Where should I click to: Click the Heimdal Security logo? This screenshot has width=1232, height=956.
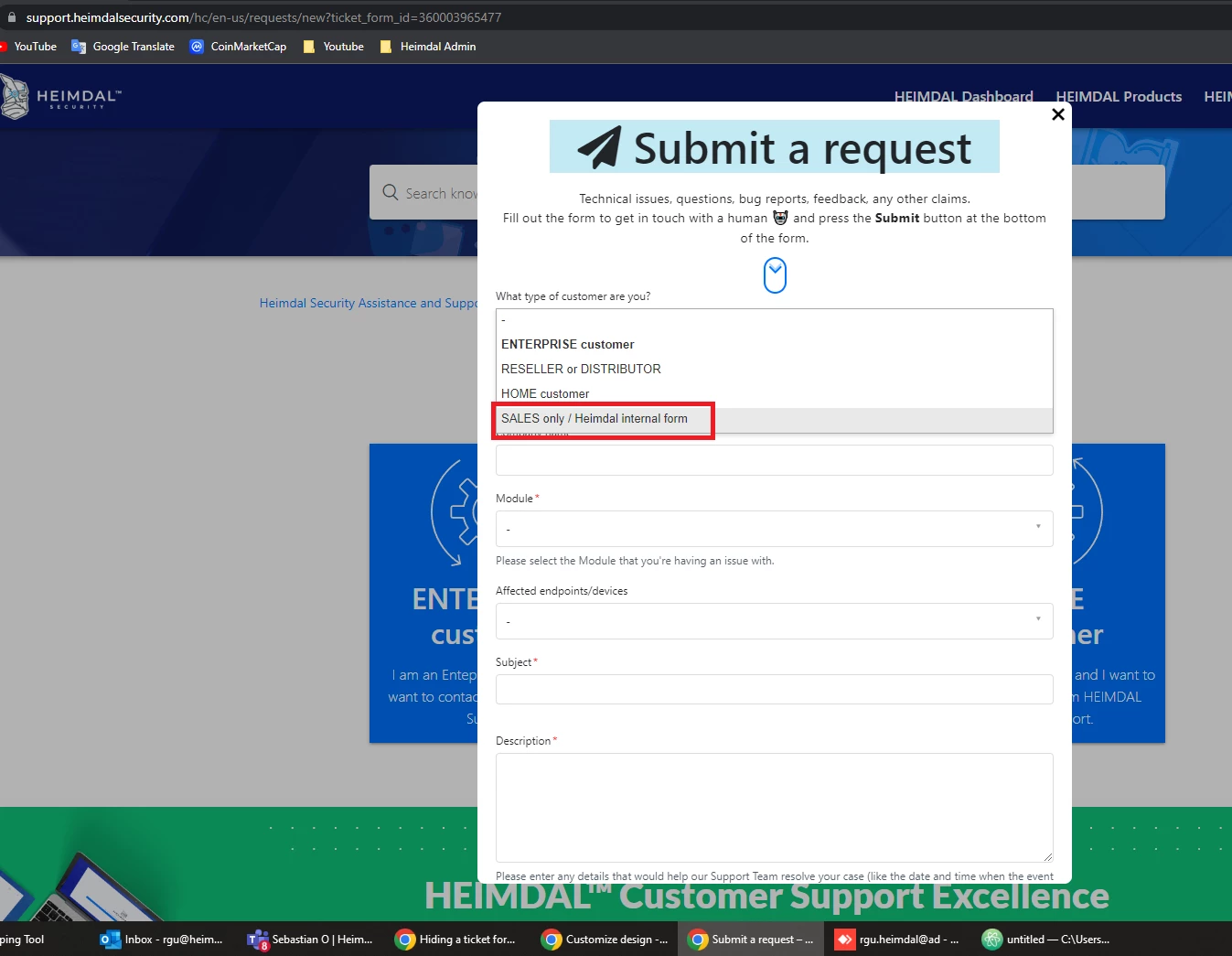(60, 97)
